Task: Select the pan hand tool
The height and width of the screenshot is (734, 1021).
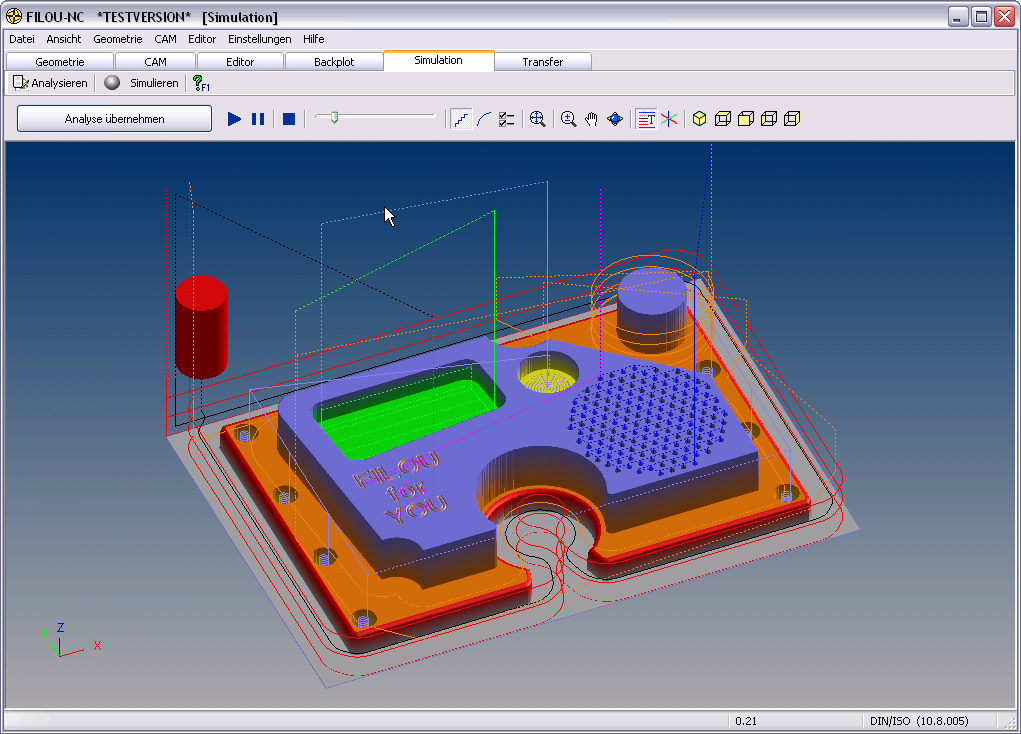Action: point(592,119)
